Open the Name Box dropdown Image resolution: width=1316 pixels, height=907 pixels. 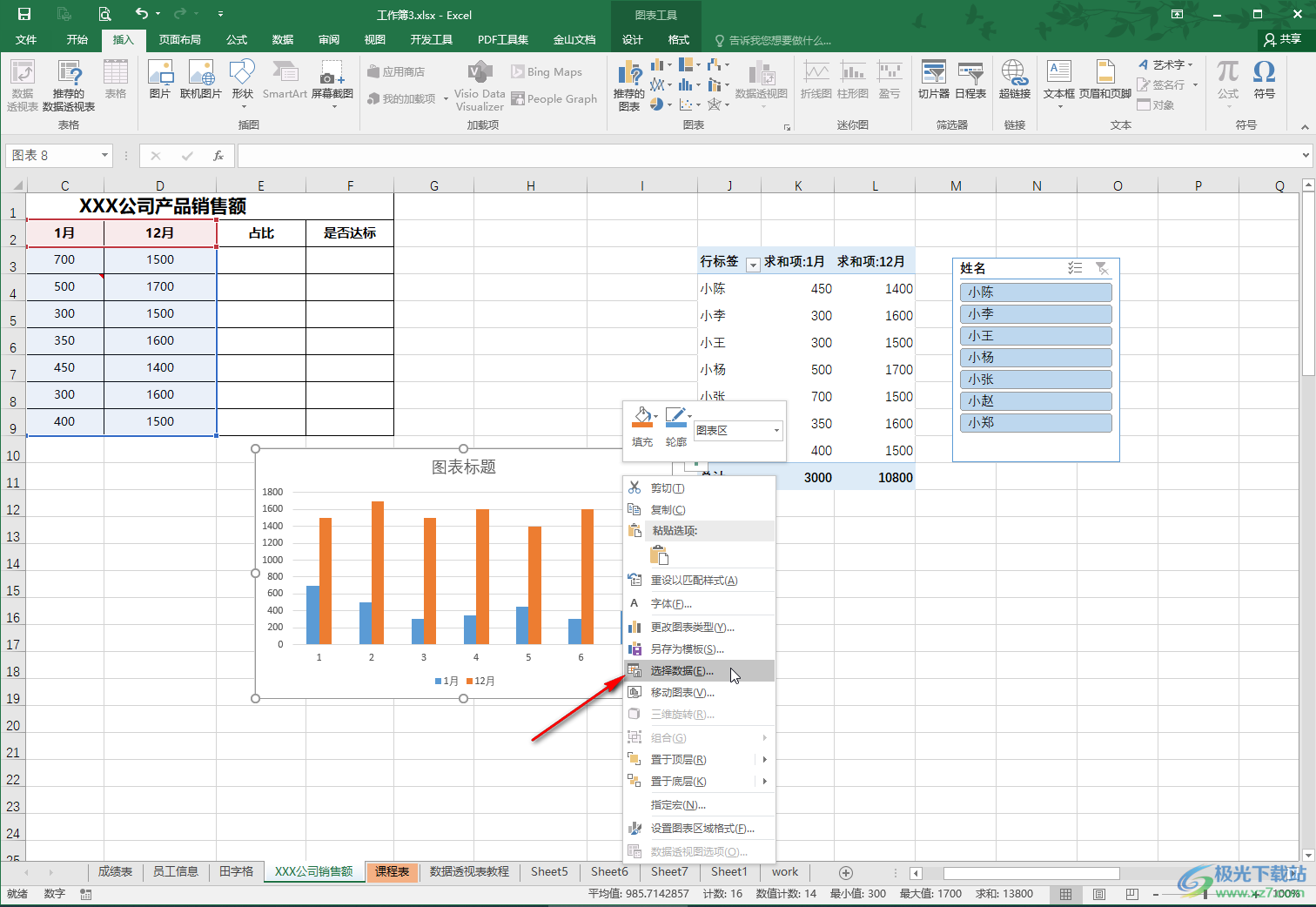105,156
